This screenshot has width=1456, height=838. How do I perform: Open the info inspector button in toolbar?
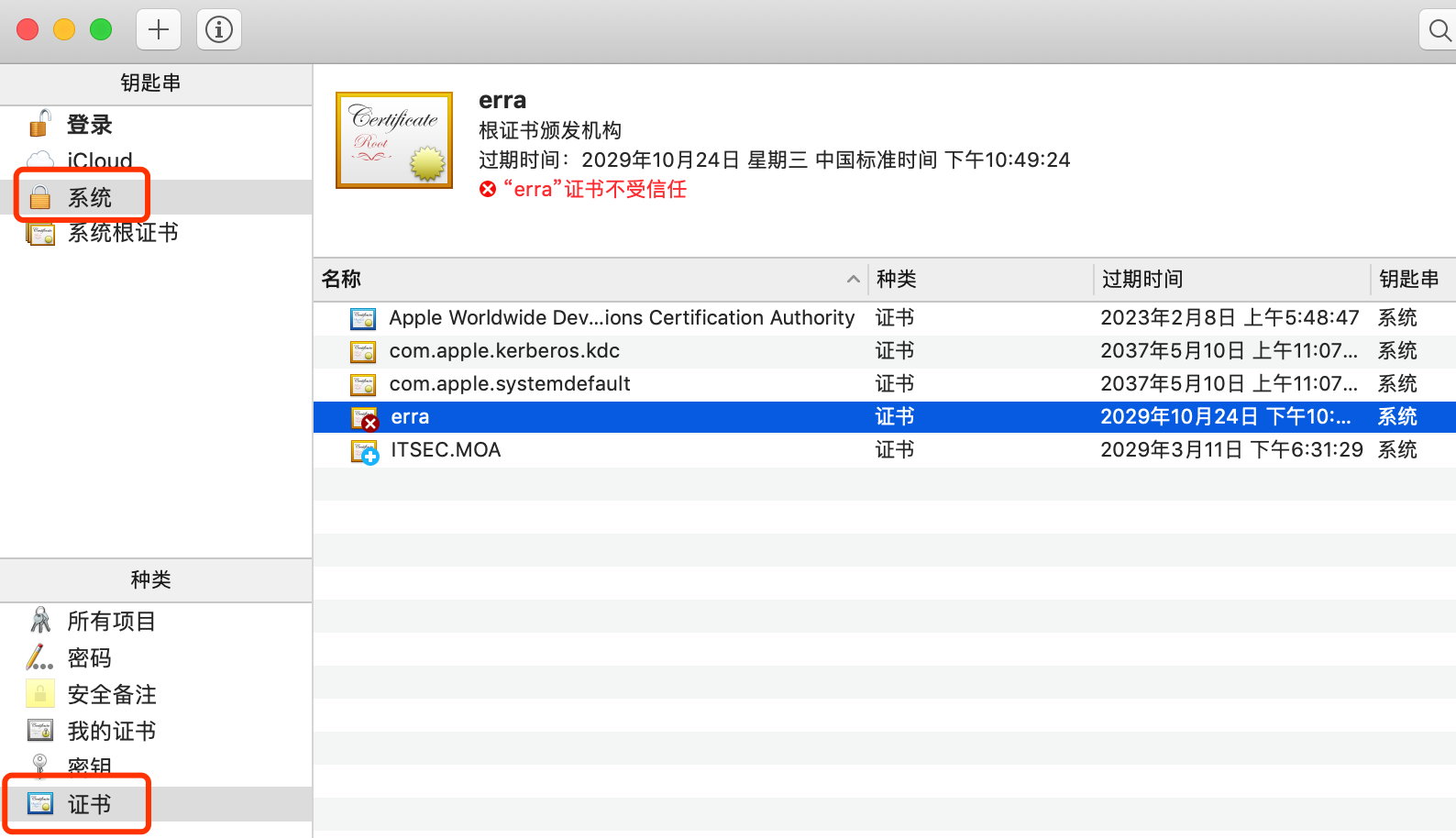(218, 29)
